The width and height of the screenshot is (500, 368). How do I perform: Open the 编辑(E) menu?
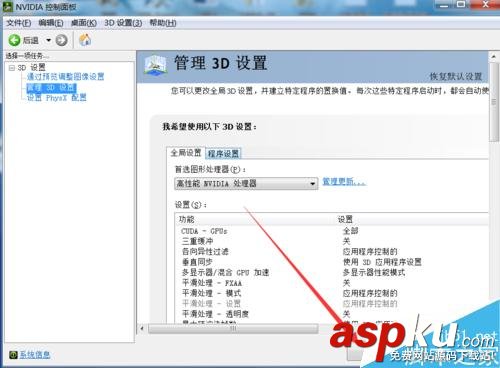[x=51, y=23]
